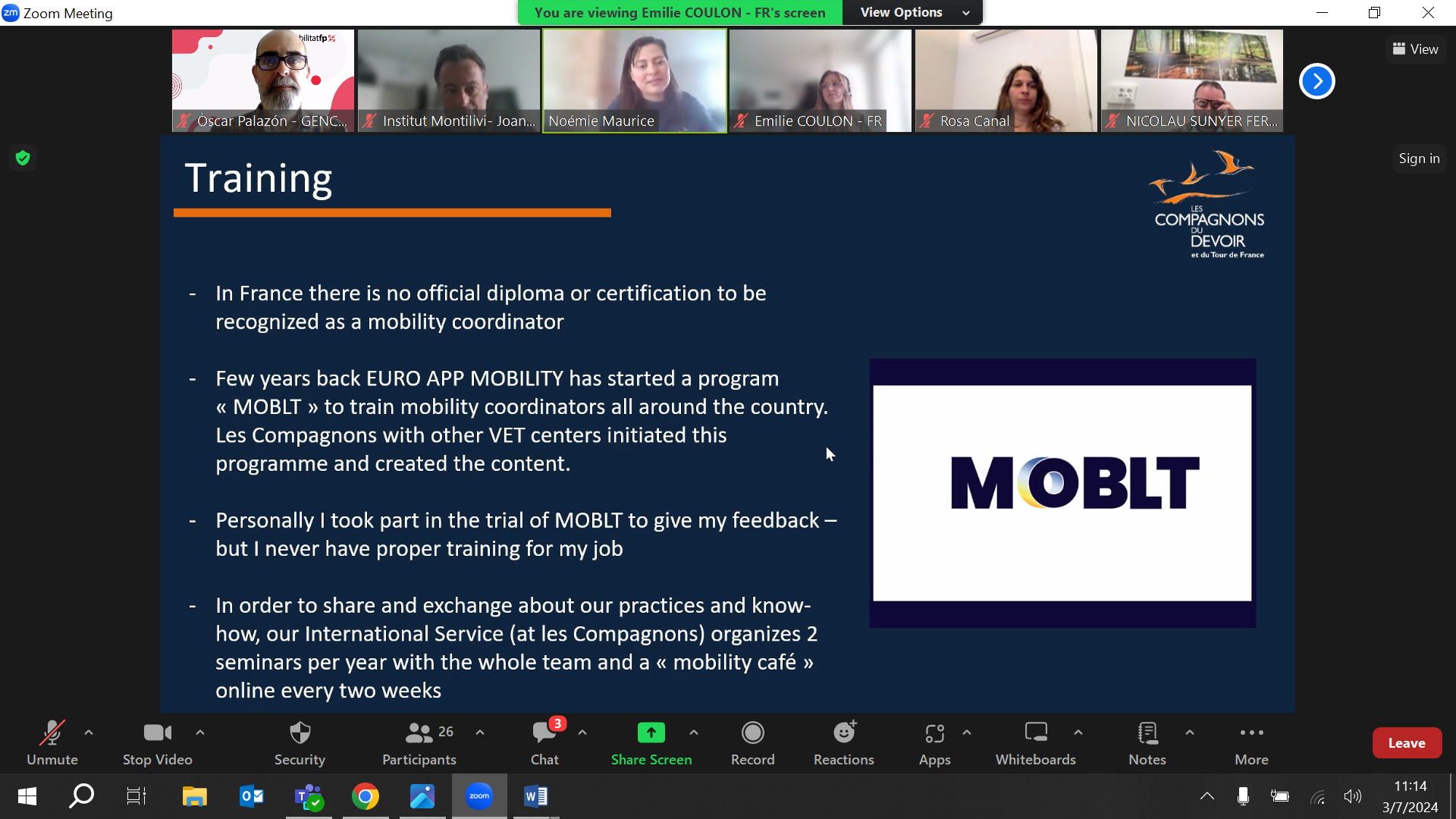This screenshot has width=1456, height=819.
Task: Open the View Options dropdown
Action: coord(914,12)
